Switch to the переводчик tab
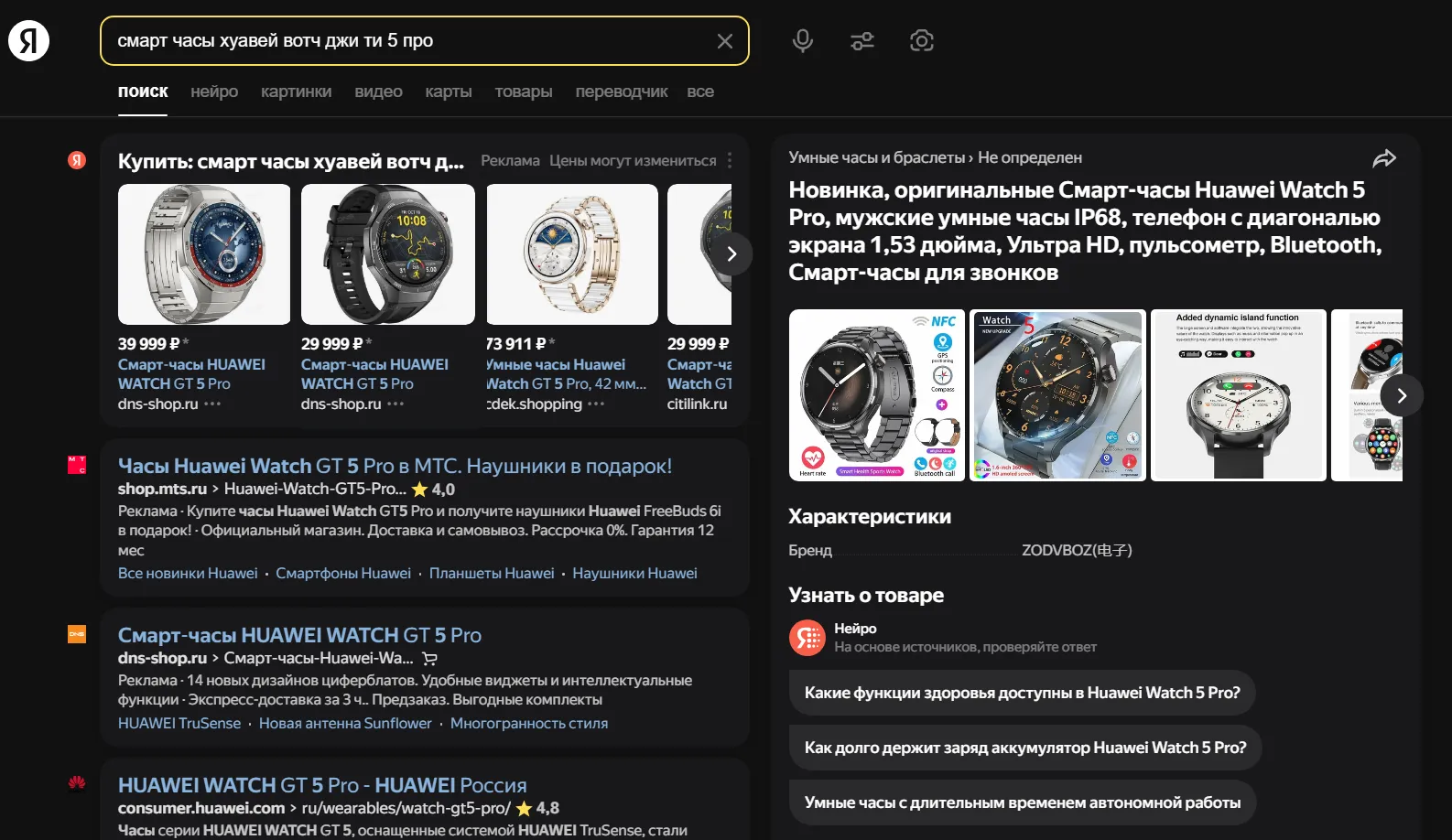 coord(622,92)
